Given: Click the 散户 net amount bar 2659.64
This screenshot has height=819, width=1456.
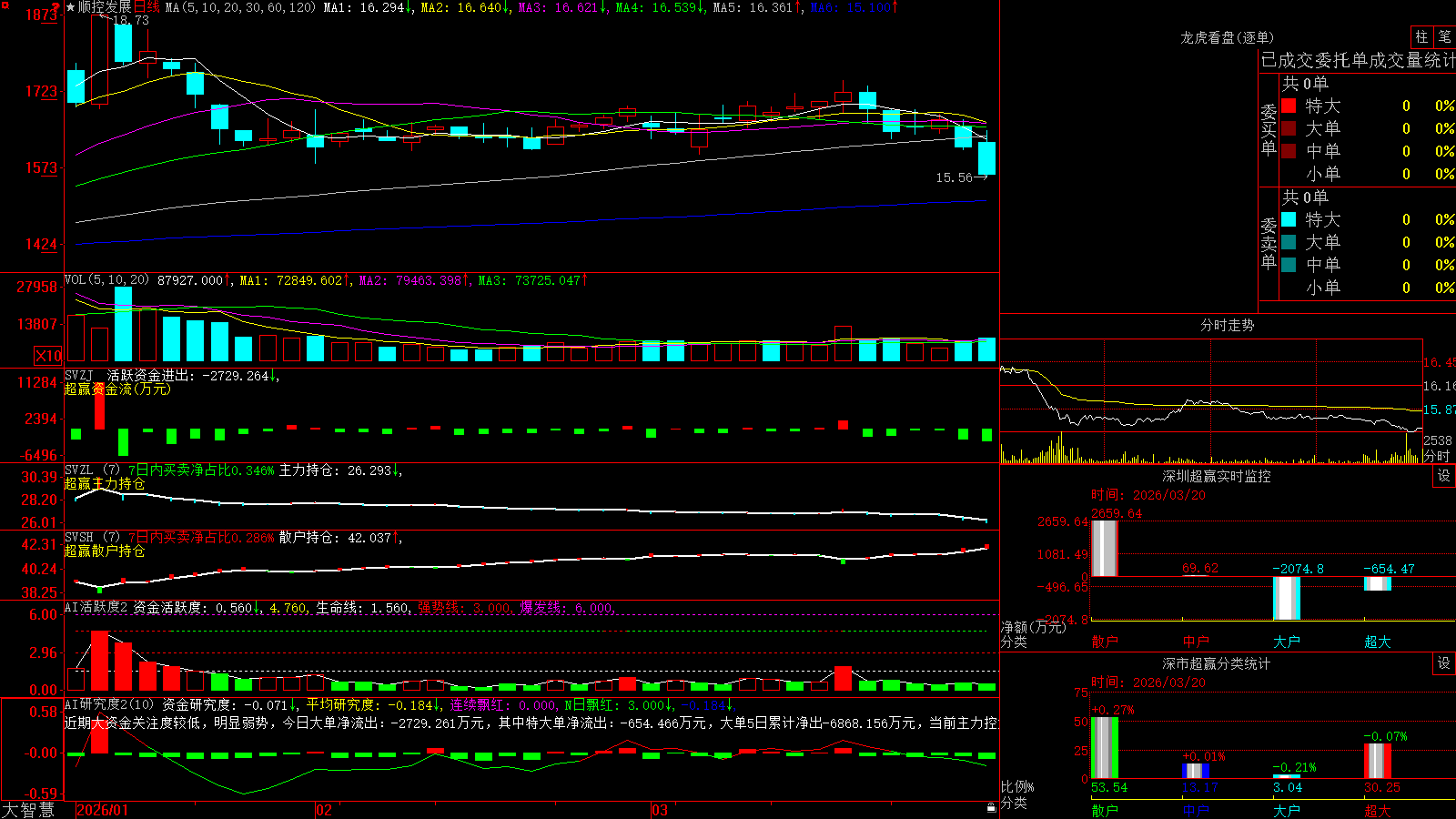Looking at the screenshot, I should coord(1104,548).
